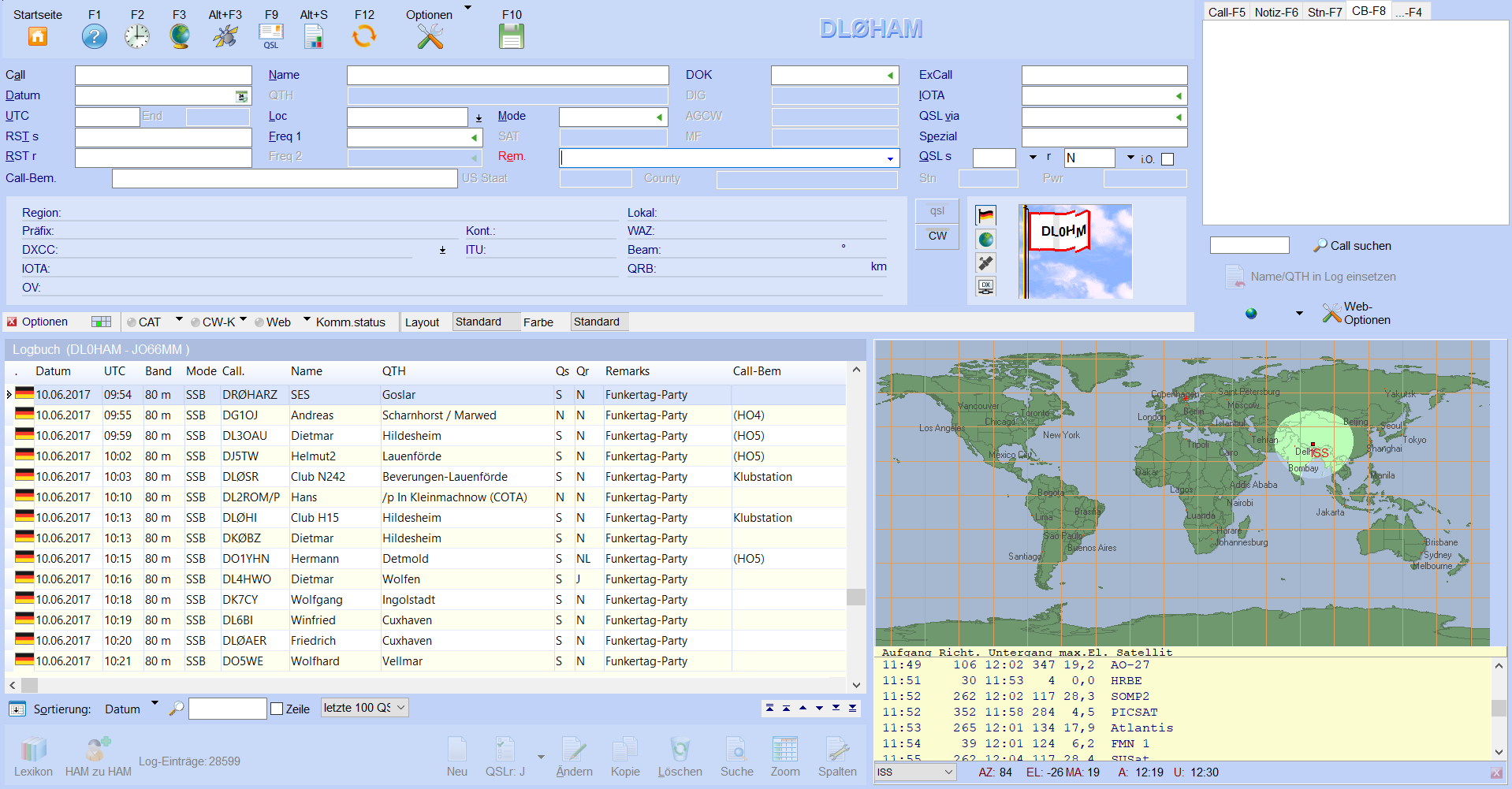Click the Alt+F3 satellite icon
The width and height of the screenshot is (1512, 789).
coord(225,36)
